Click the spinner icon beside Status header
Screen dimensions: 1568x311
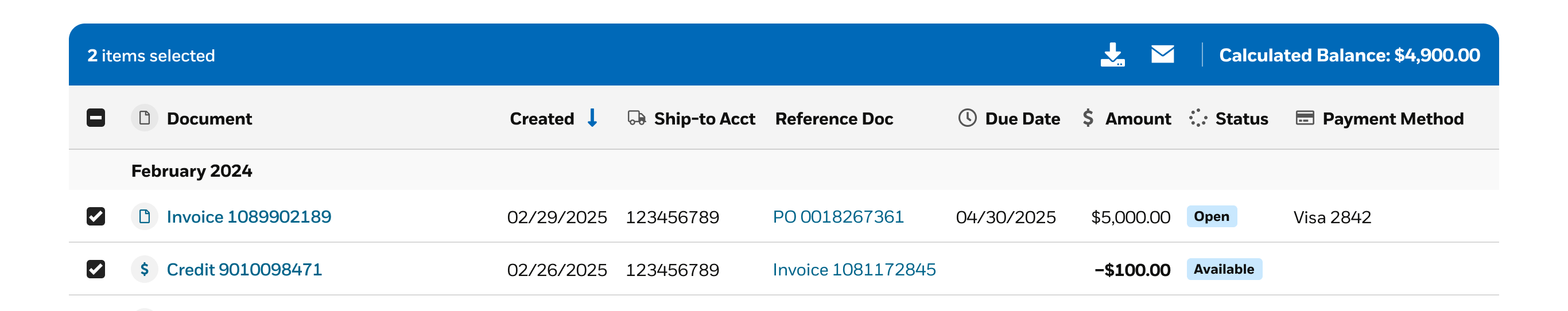[1198, 118]
